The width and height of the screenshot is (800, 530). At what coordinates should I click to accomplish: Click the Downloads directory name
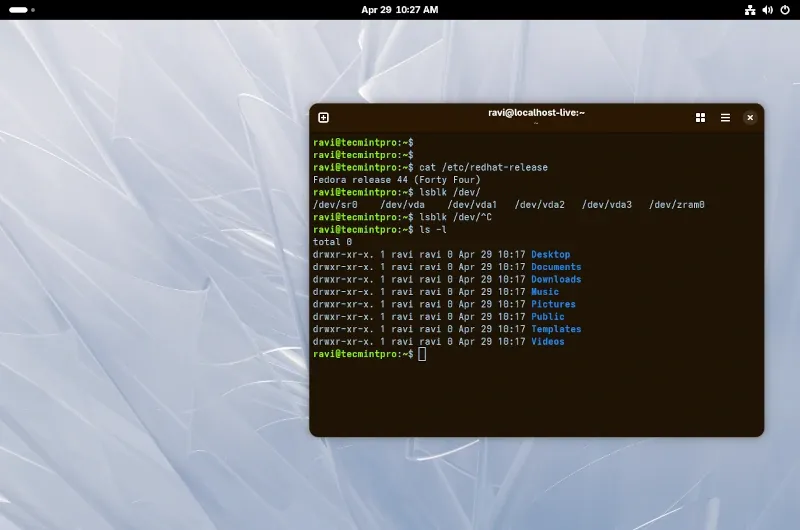coord(556,279)
